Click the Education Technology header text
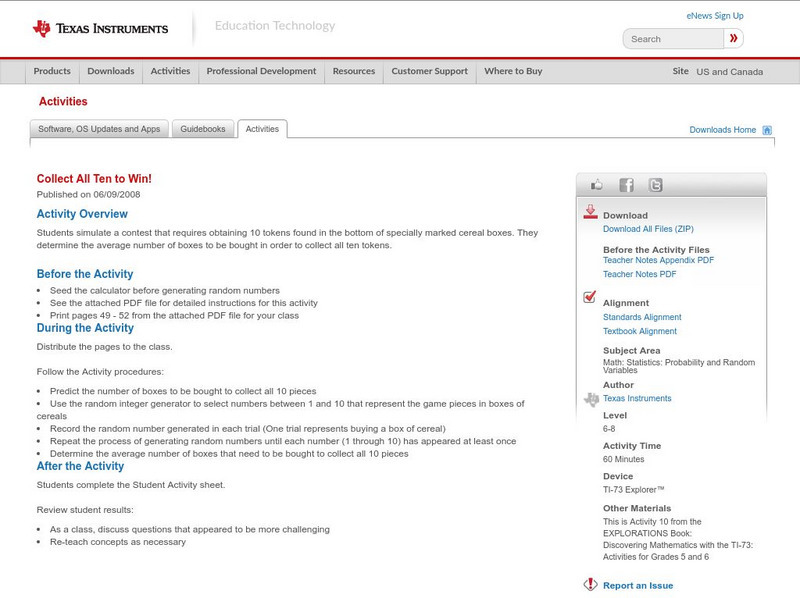800x598 pixels. click(274, 26)
